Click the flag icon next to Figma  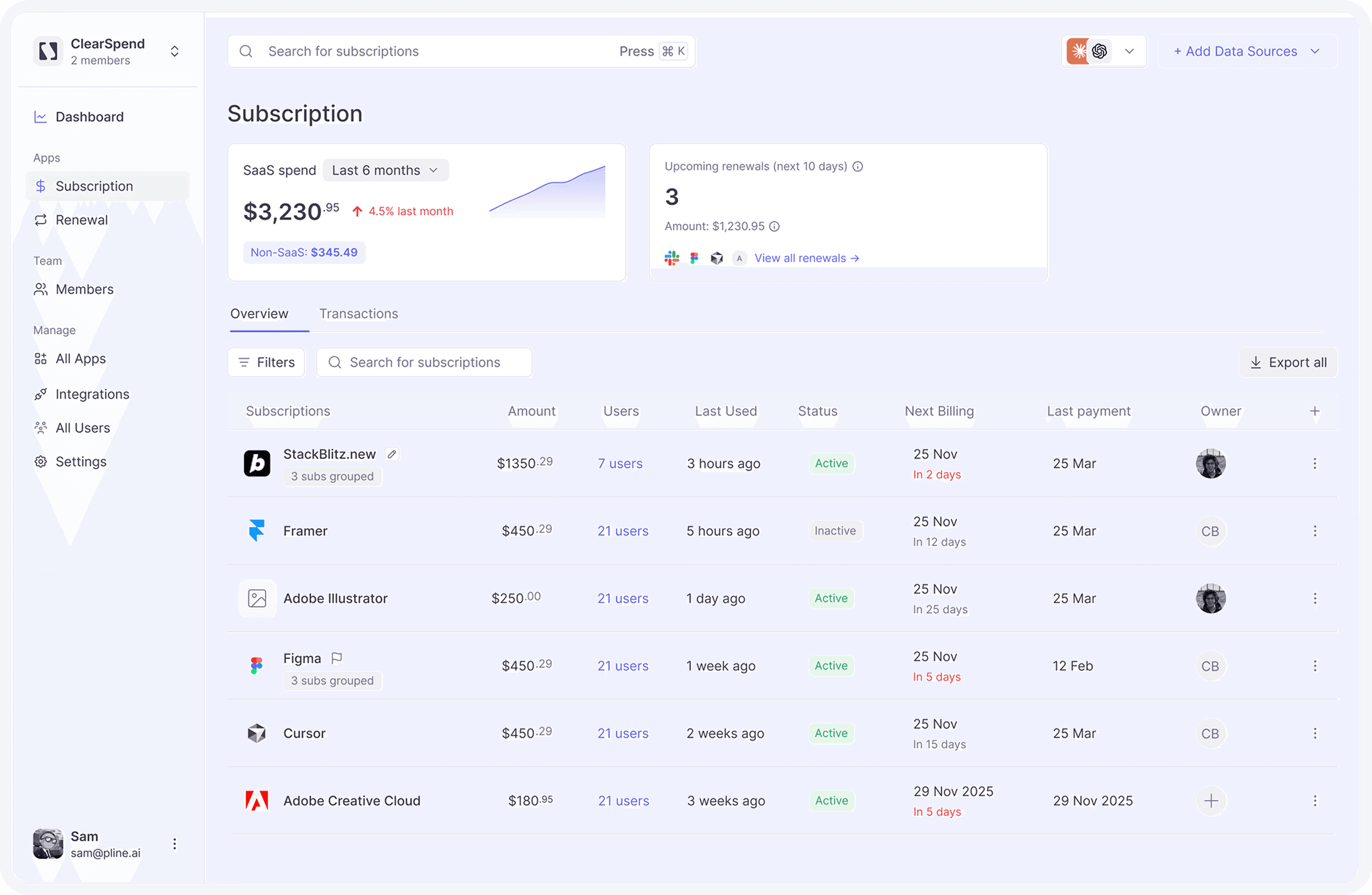337,658
